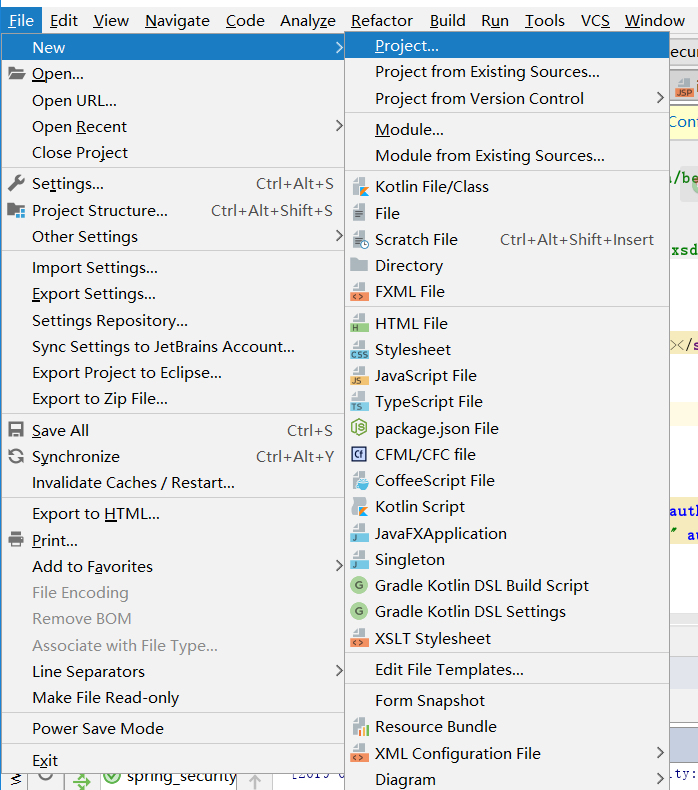Viewport: 698px width, 790px height.
Task: Select Project from Existing Sources...
Action: click(x=507, y=72)
